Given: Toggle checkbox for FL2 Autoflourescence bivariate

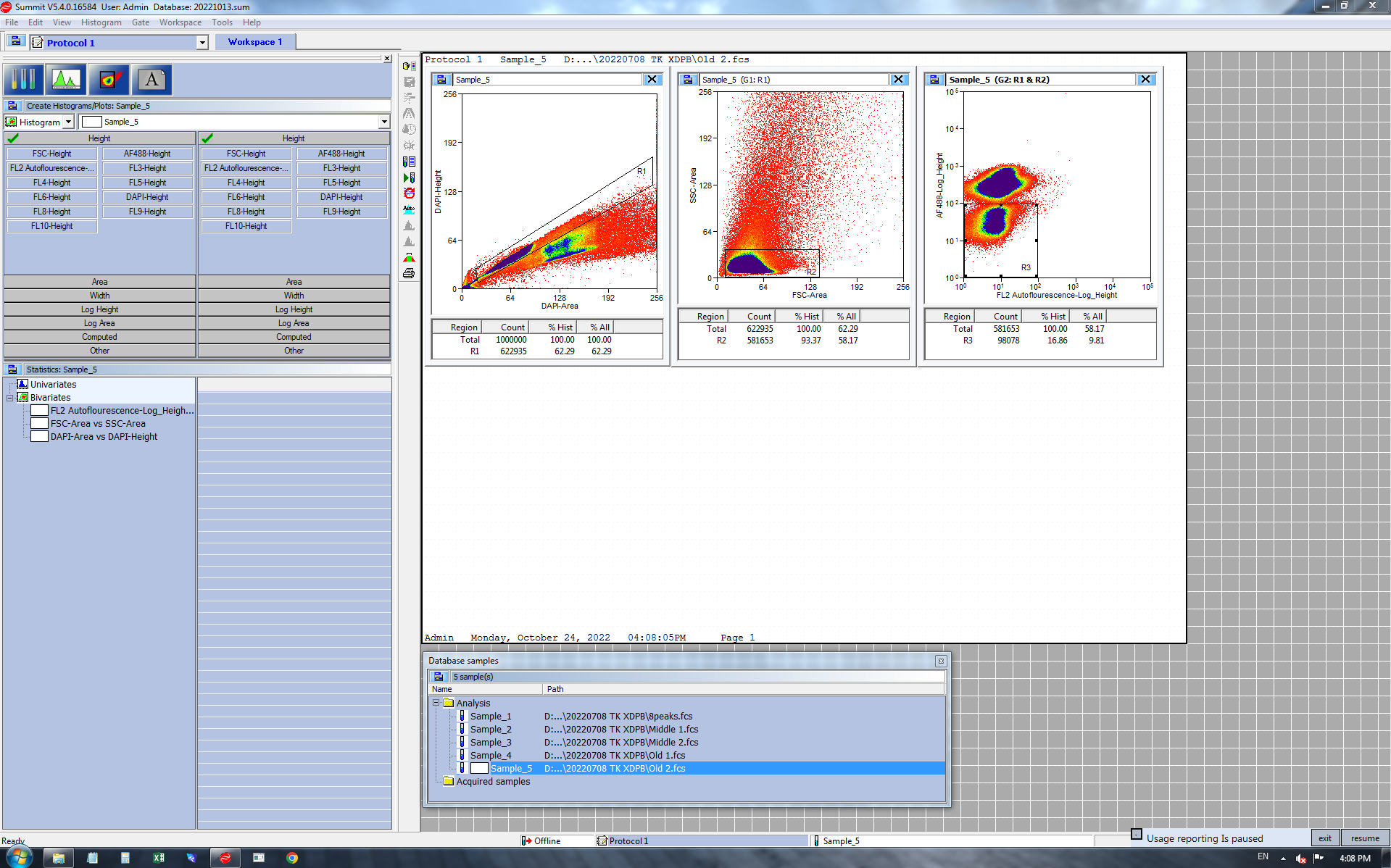Looking at the screenshot, I should pos(39,411).
